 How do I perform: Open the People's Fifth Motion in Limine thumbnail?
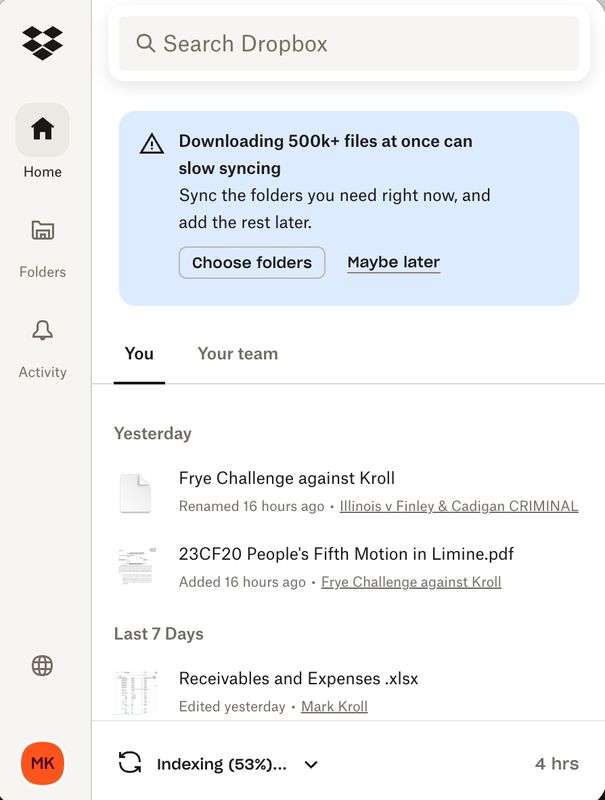point(135,567)
